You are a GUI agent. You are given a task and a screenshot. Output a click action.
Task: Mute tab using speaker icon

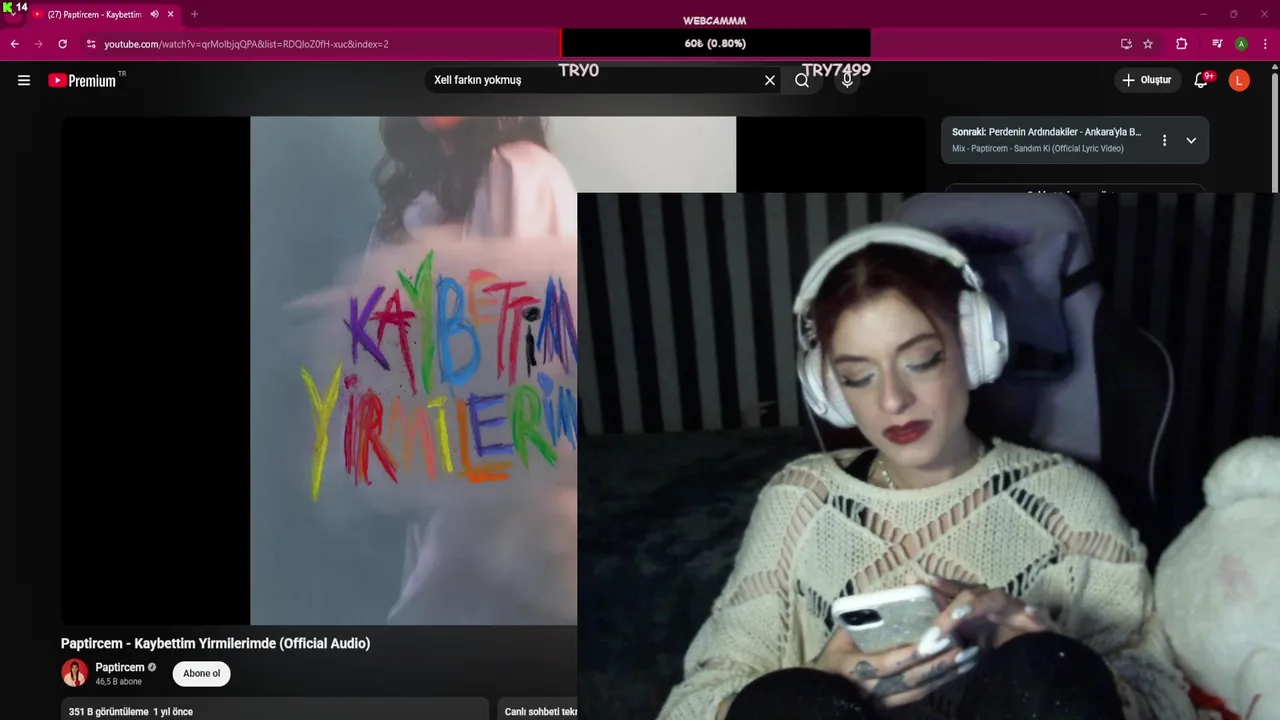pos(155,14)
